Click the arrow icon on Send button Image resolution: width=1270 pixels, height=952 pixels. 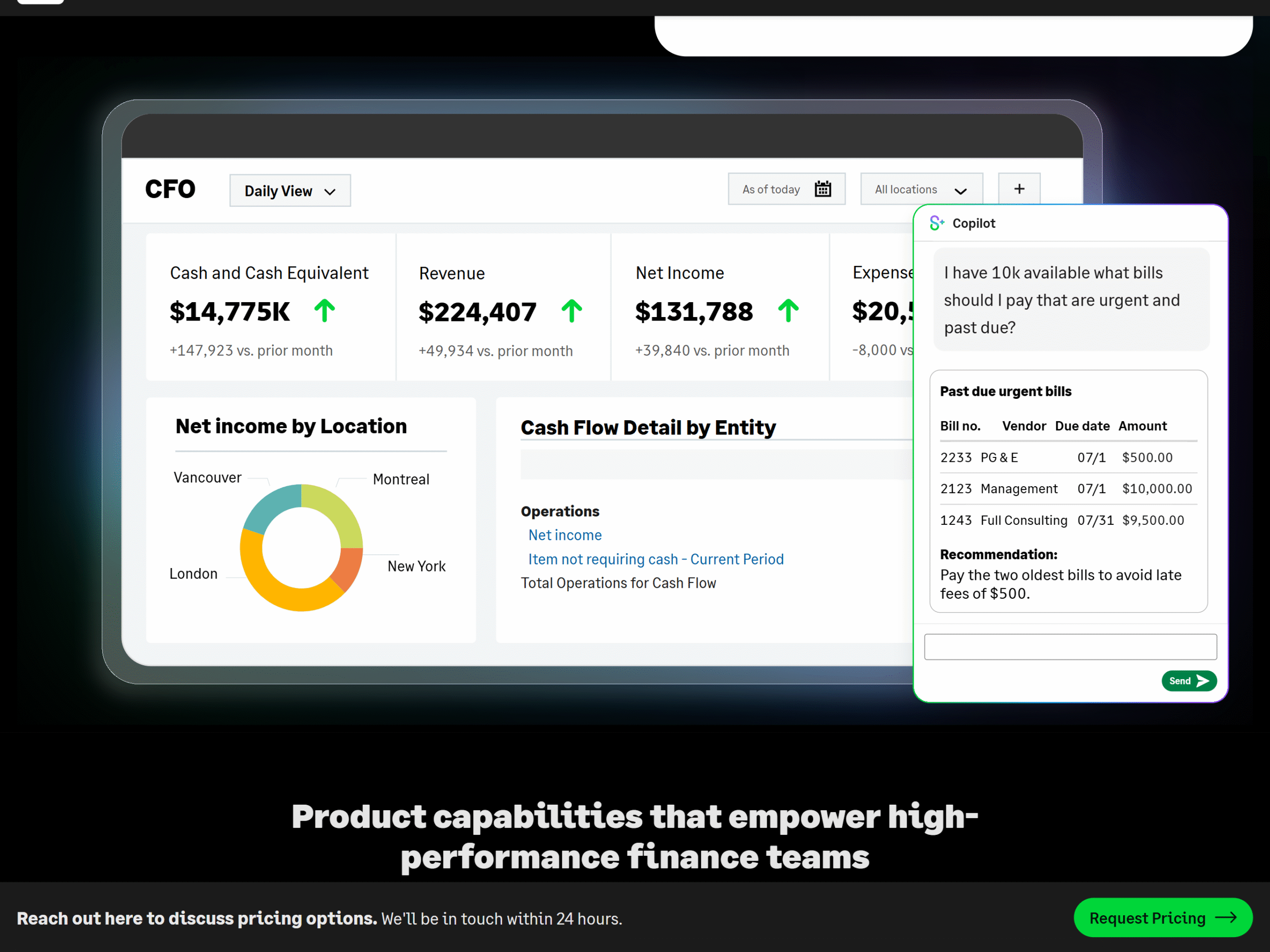pos(1202,681)
